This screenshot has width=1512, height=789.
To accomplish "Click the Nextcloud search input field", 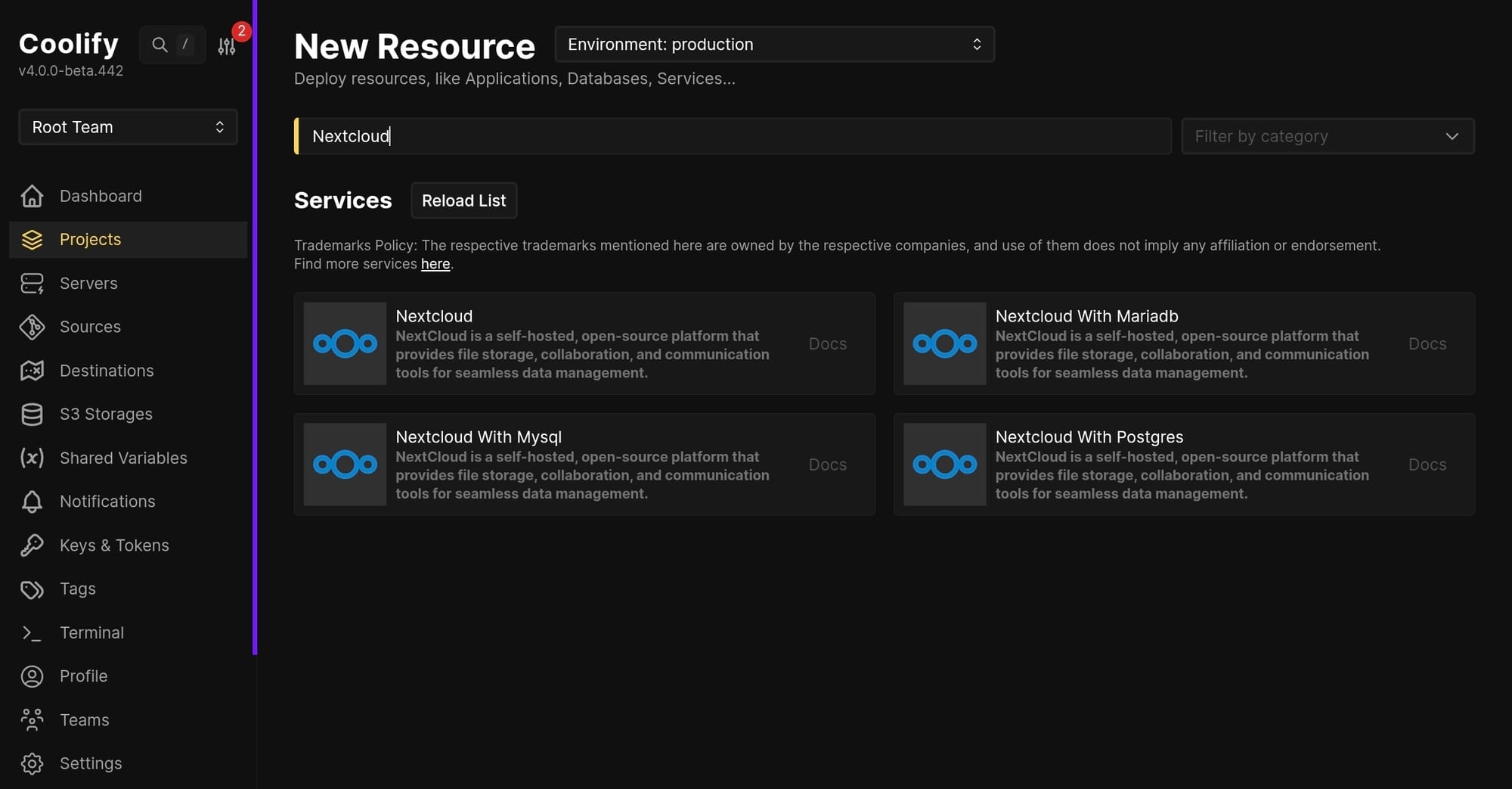I will 733,136.
